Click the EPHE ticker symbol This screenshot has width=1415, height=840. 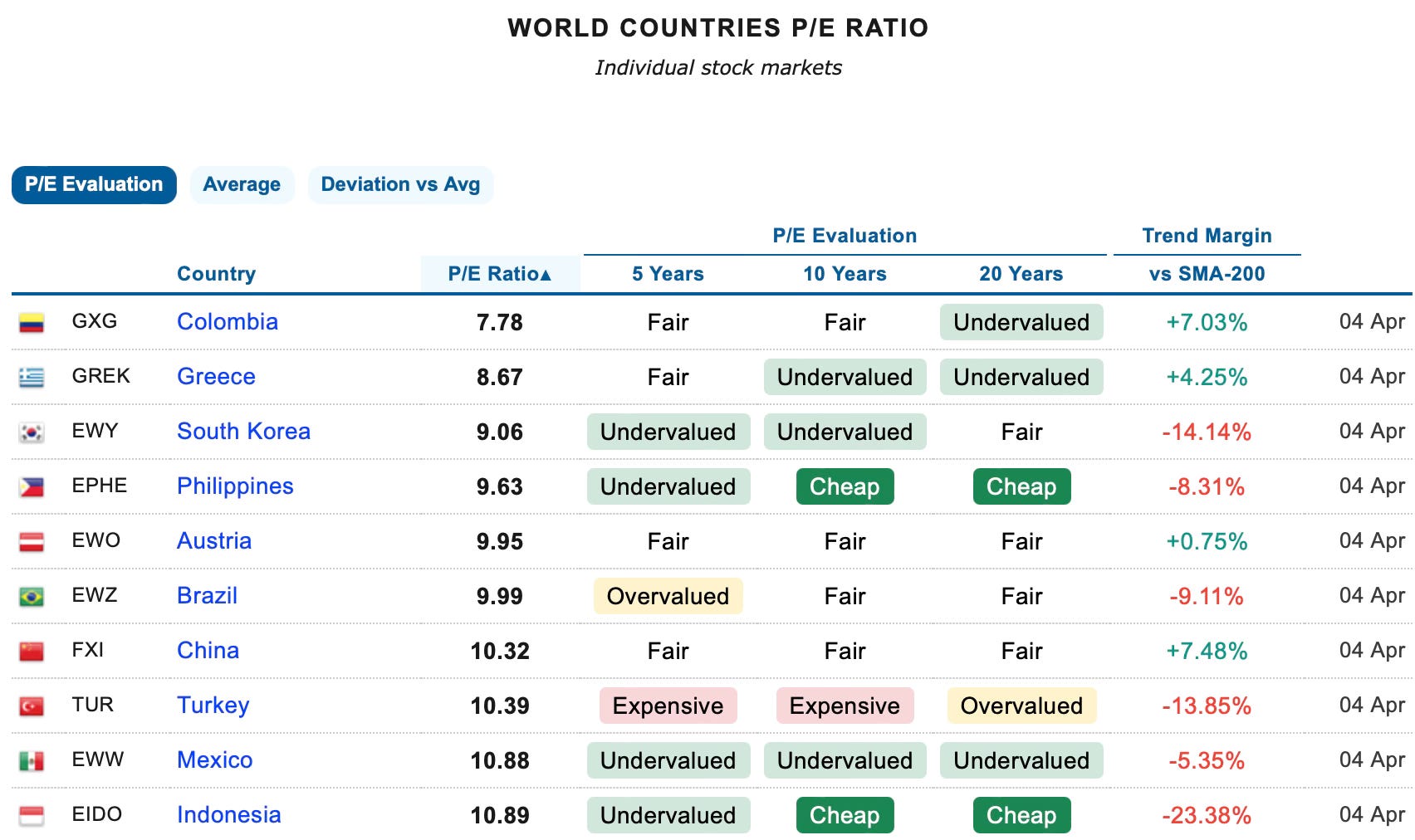100,486
